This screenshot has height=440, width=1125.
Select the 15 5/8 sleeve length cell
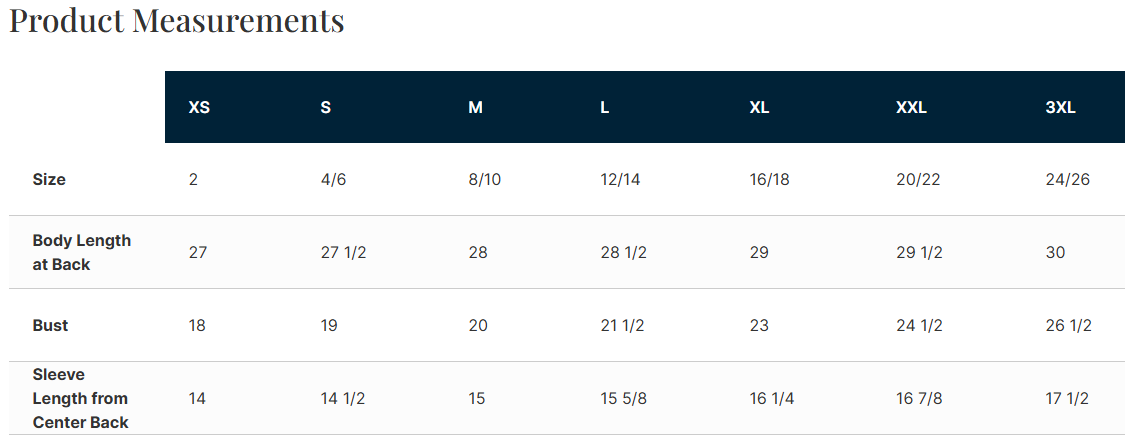pyautogui.click(x=623, y=399)
